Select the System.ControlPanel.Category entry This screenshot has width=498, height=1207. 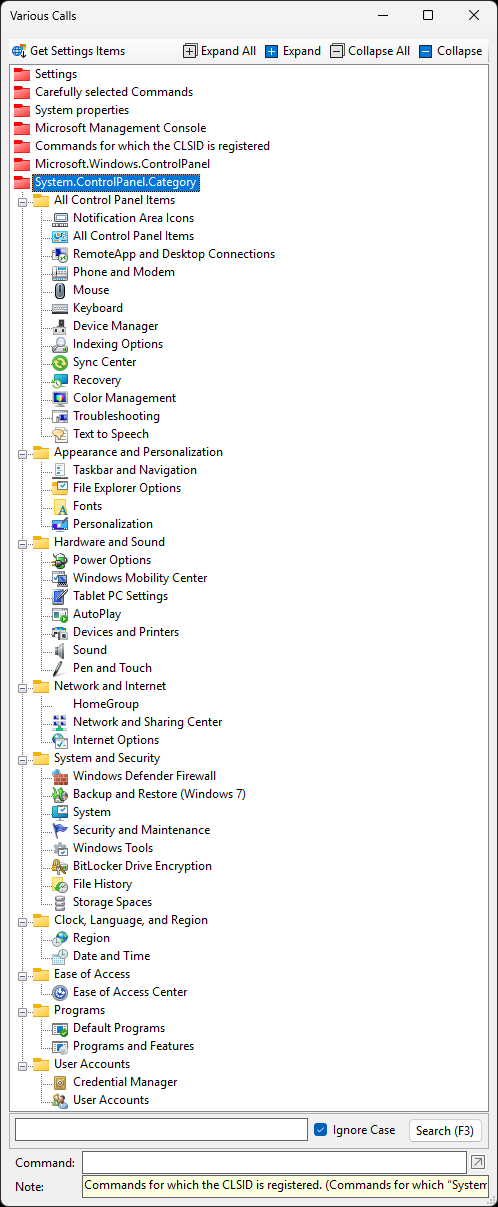click(x=116, y=182)
